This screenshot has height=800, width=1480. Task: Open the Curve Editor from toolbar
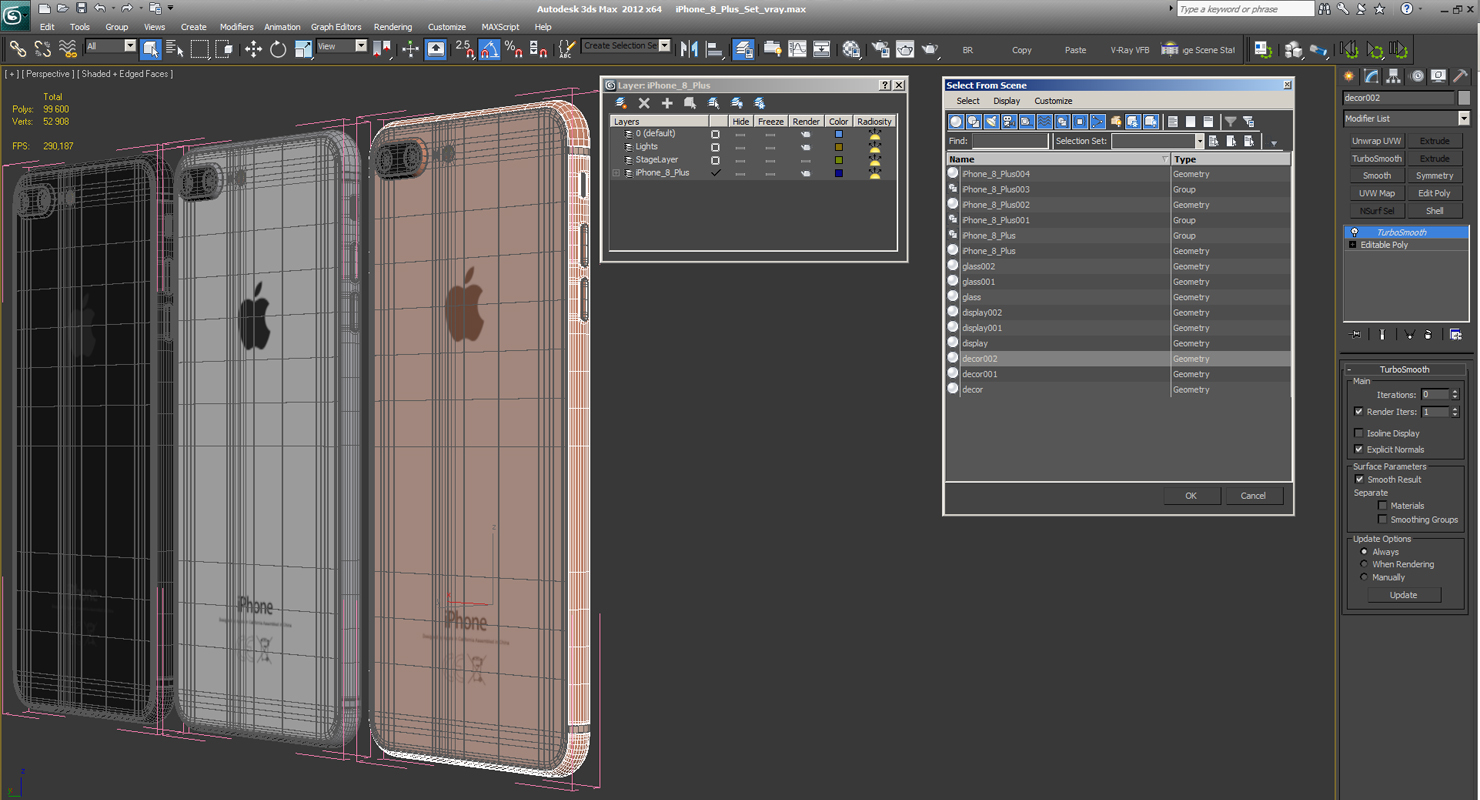point(797,48)
